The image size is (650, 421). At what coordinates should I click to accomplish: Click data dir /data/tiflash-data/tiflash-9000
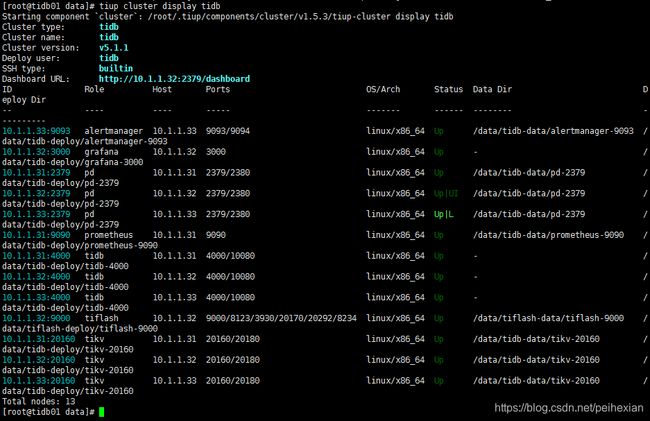click(x=548, y=318)
